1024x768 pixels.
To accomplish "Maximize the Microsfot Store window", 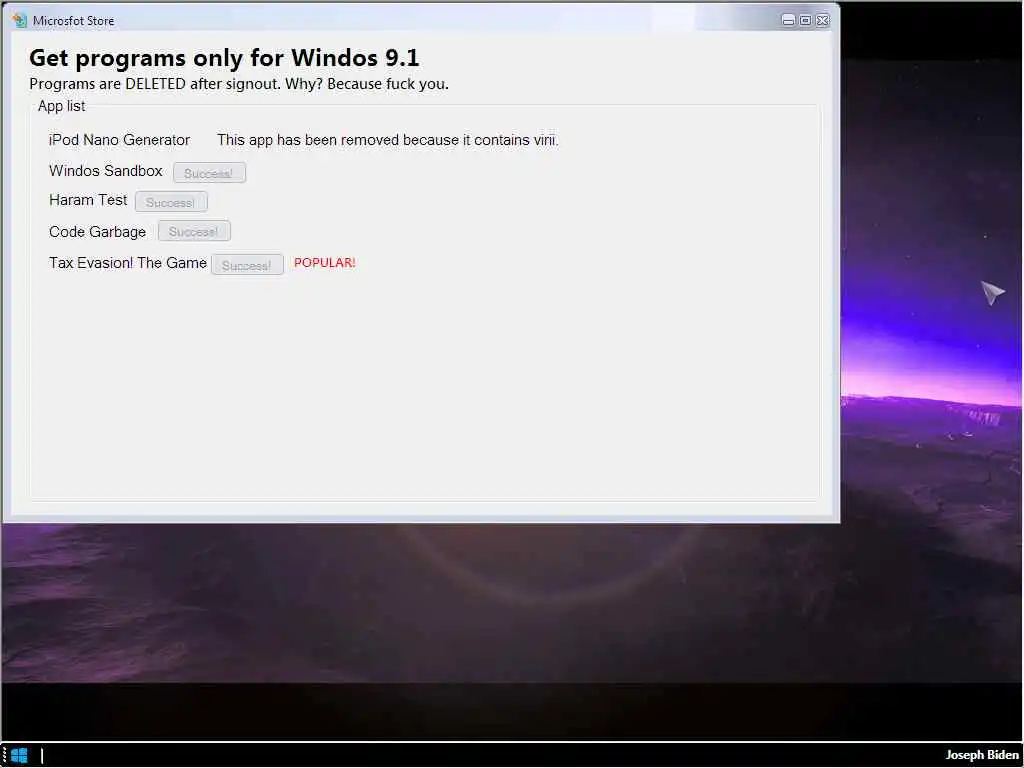I will coord(805,20).
